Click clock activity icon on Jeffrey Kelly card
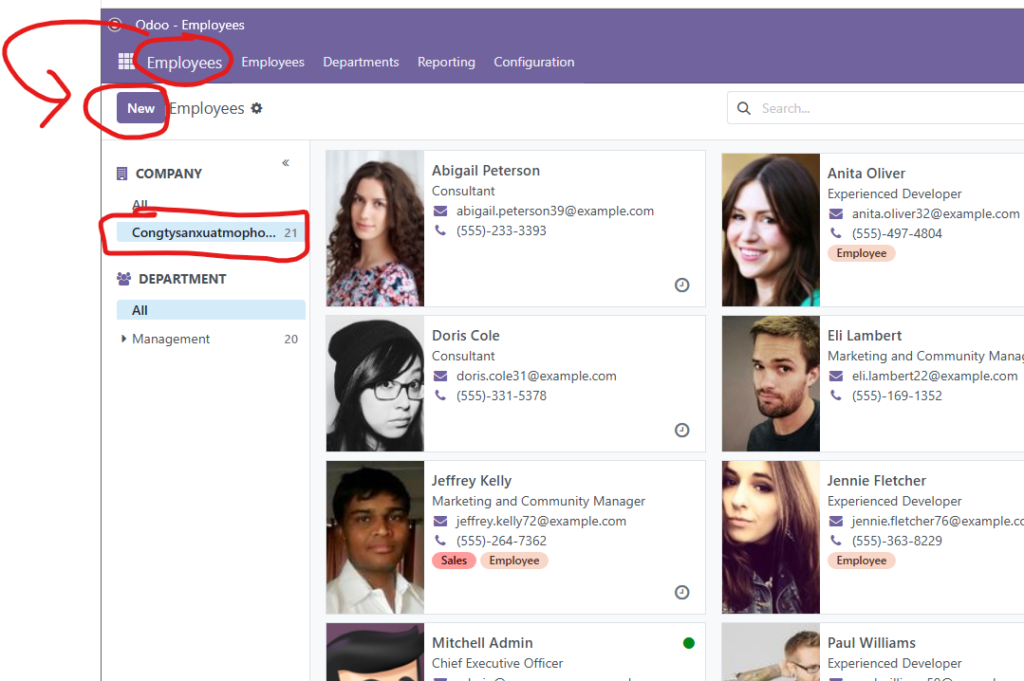 click(682, 592)
